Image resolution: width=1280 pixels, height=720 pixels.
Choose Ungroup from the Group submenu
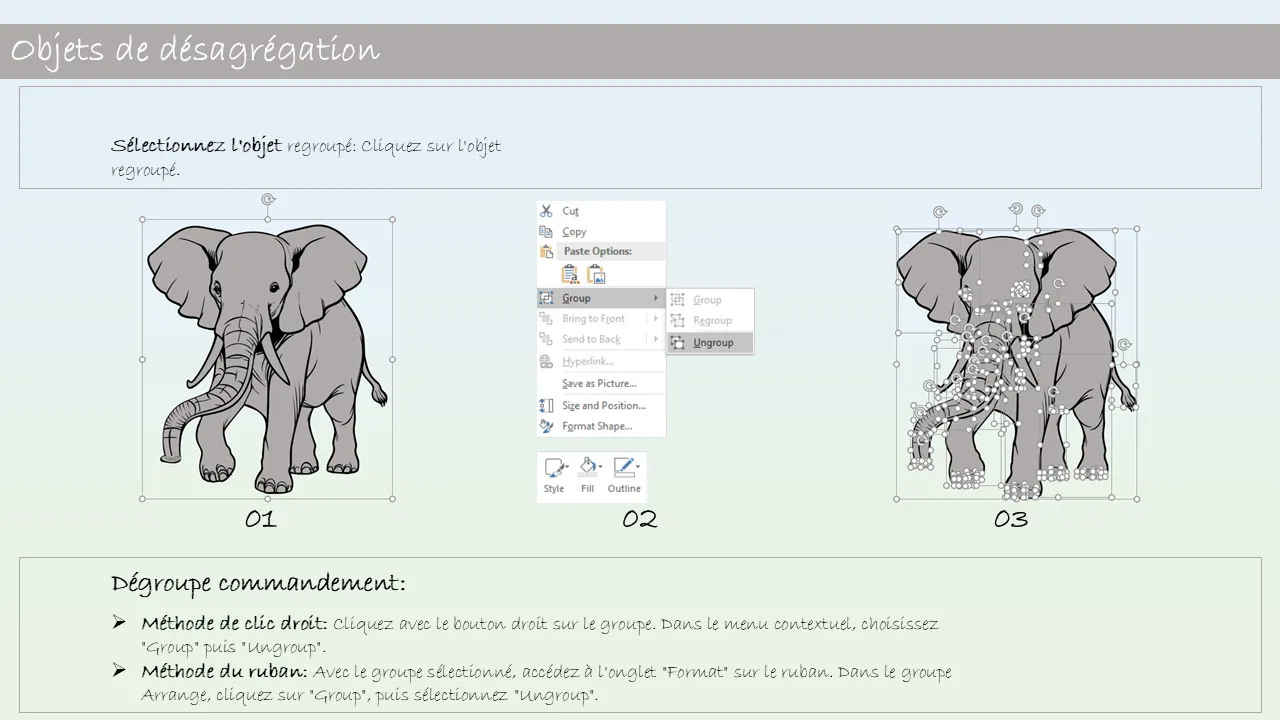tap(713, 343)
